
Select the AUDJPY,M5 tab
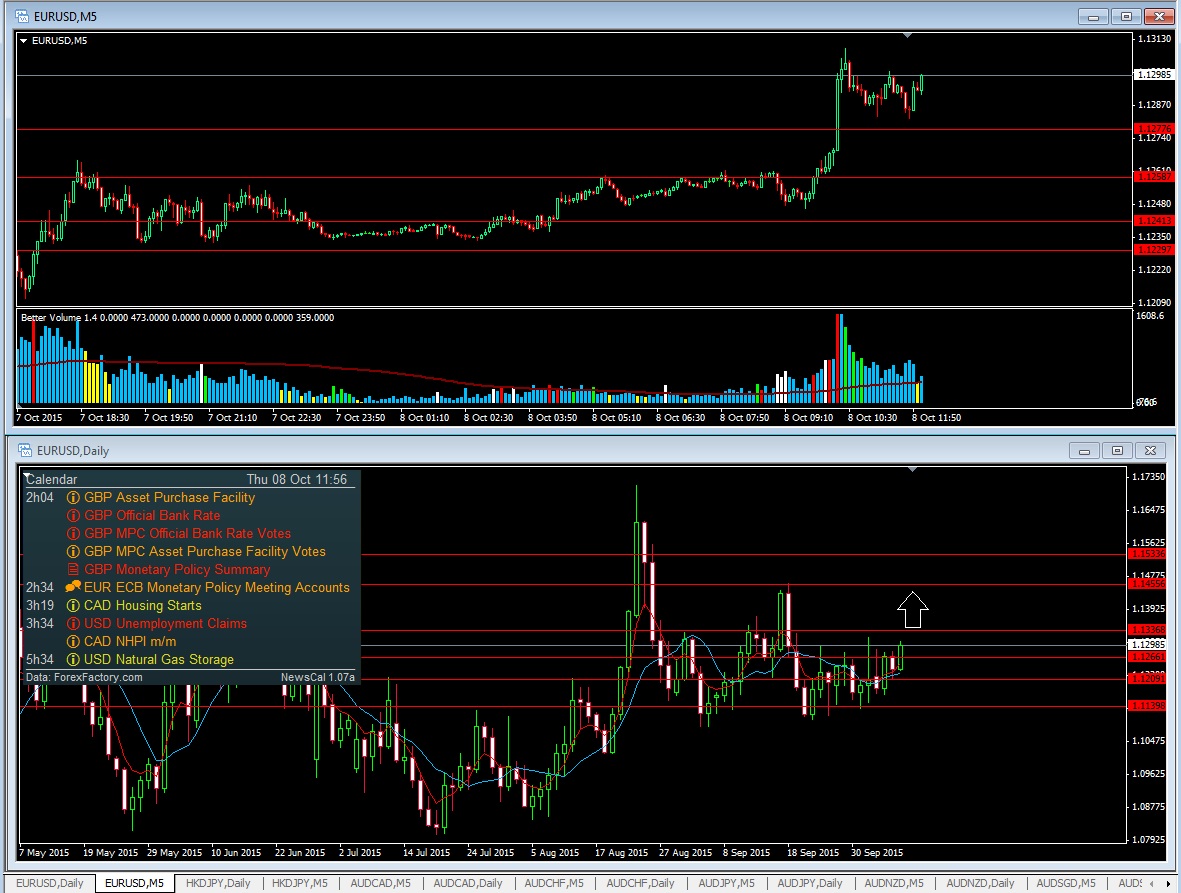point(727,883)
